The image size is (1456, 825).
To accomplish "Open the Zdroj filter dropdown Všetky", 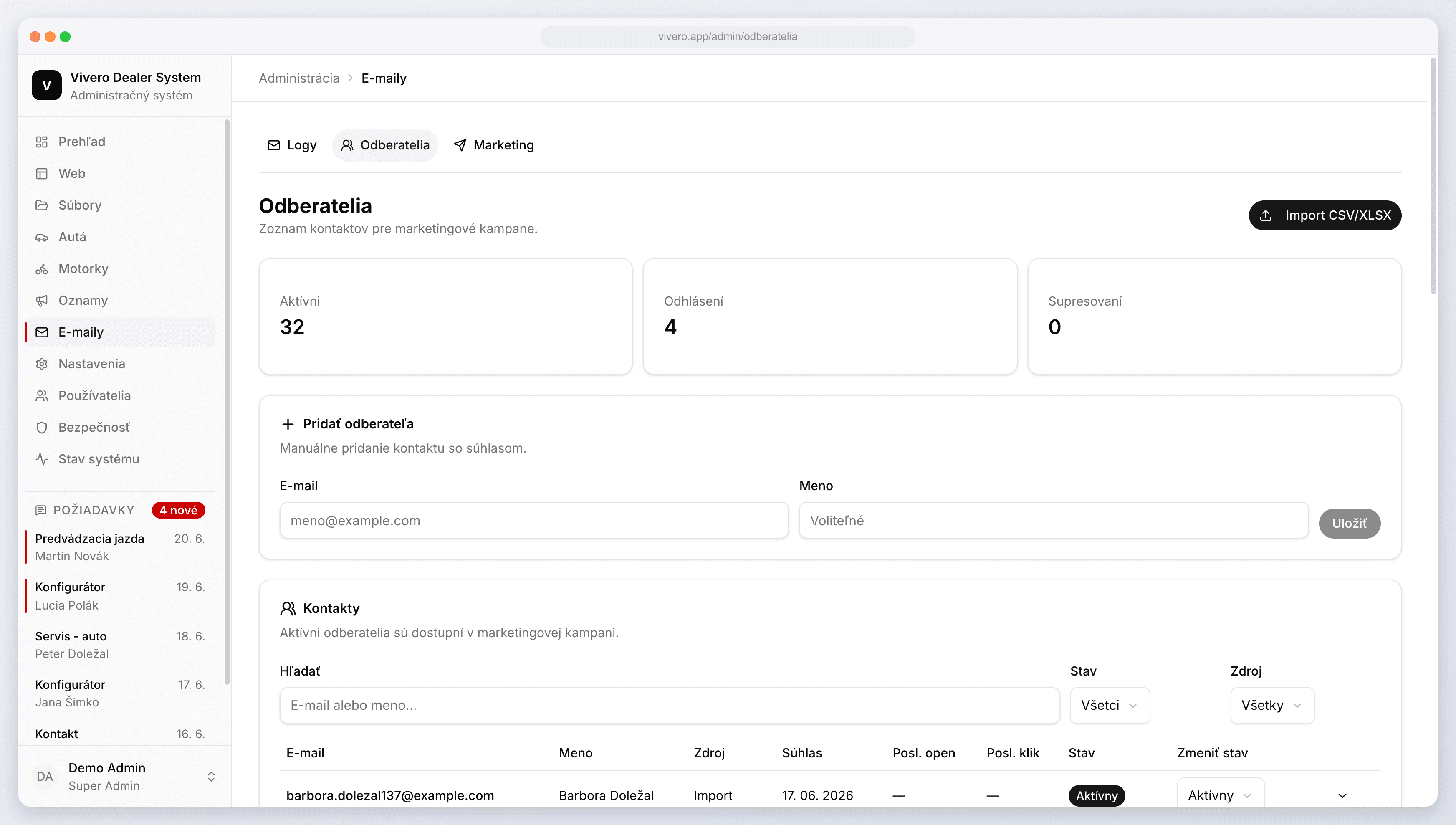I will tap(1272, 706).
